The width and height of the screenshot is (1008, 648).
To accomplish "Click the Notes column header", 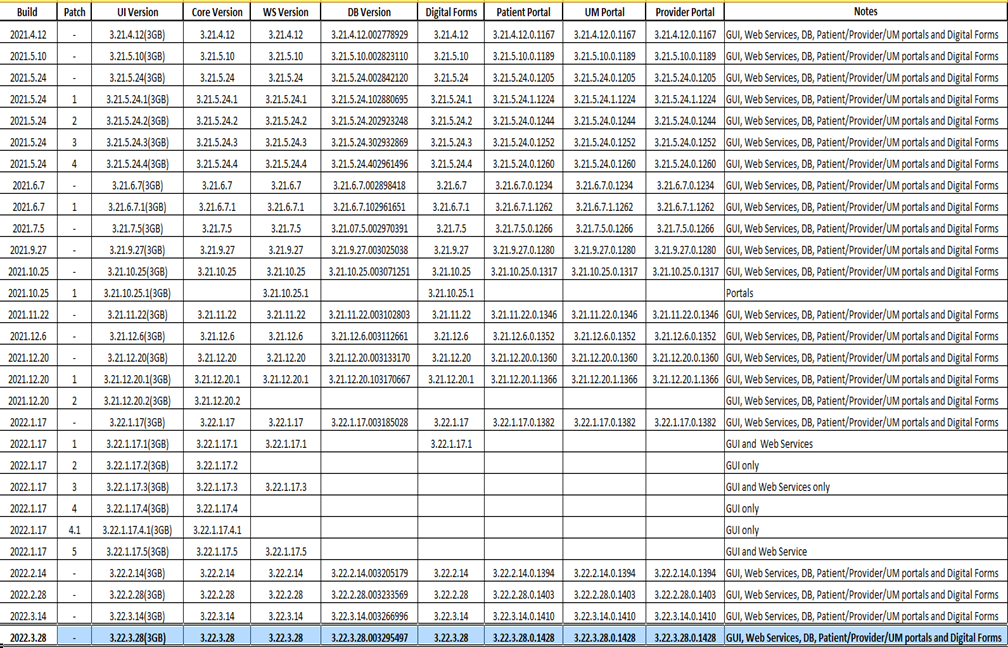I will pos(864,12).
